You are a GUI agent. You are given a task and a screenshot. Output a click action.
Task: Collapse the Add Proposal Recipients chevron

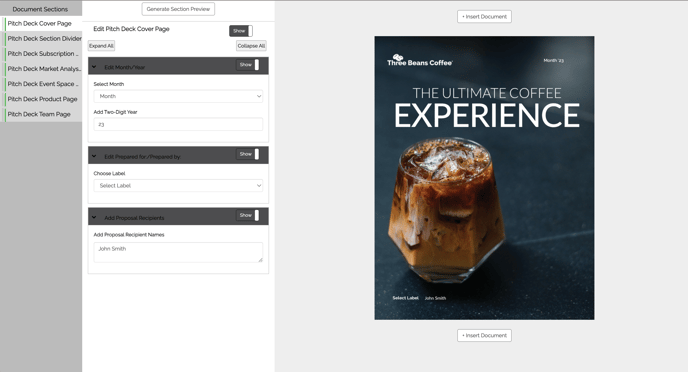point(94,217)
